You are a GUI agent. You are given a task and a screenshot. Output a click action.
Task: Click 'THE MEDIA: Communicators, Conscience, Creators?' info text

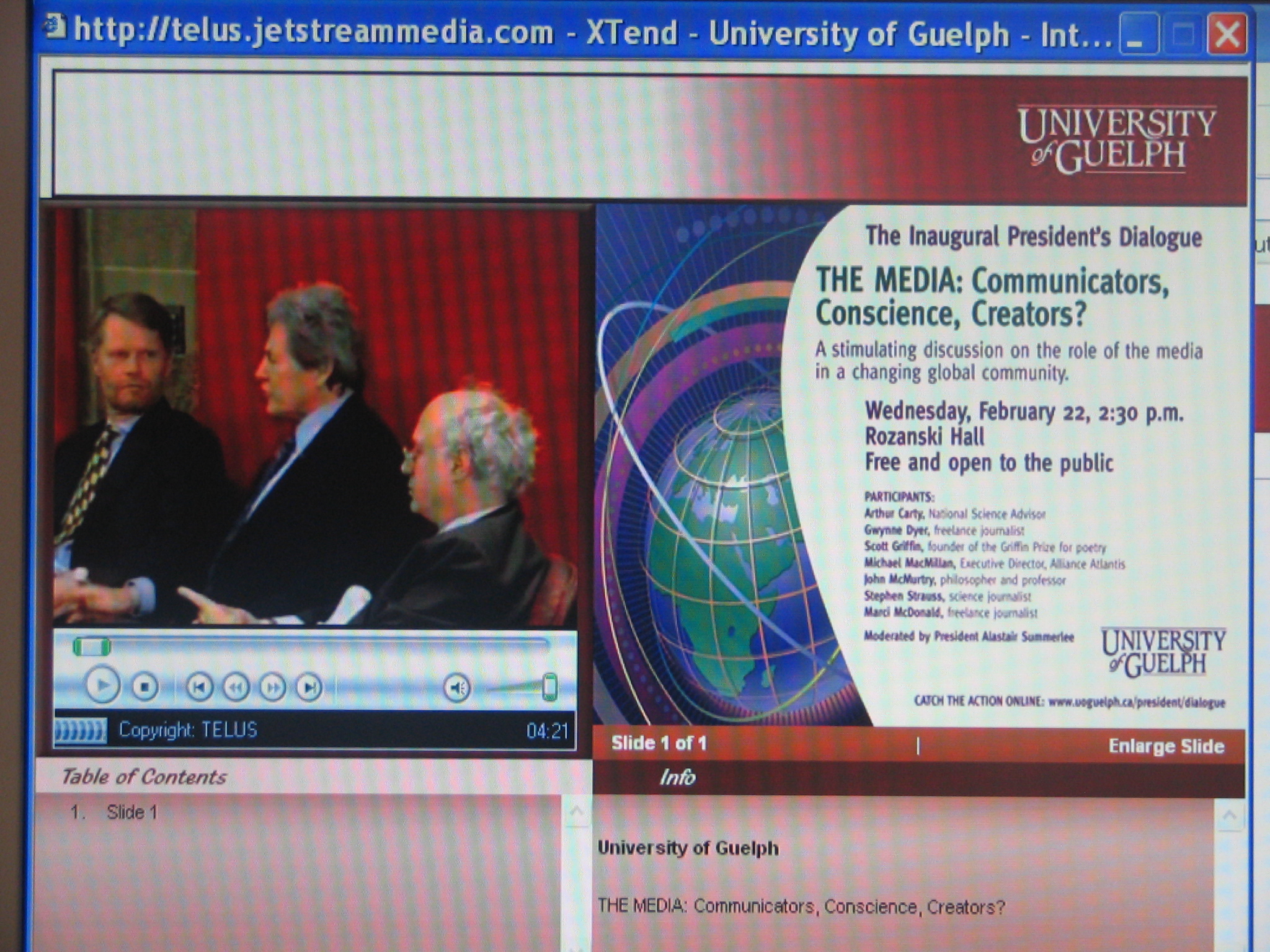801,907
